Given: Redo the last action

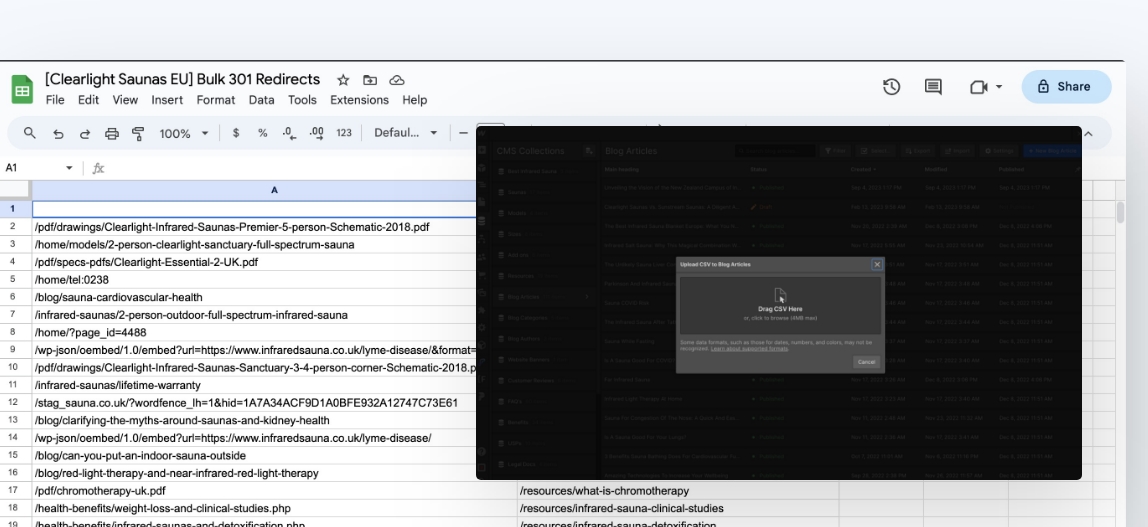Looking at the screenshot, I should point(85,133).
